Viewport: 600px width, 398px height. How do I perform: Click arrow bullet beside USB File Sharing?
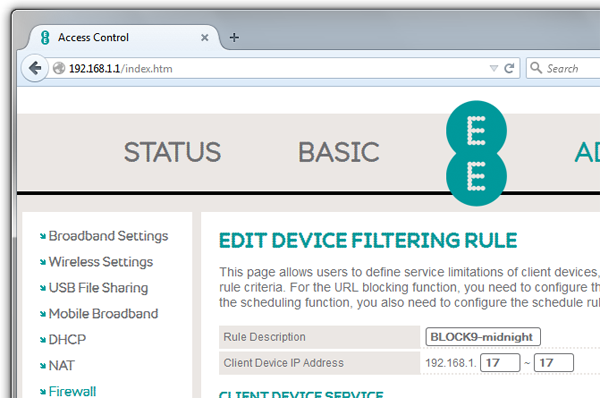[43, 289]
